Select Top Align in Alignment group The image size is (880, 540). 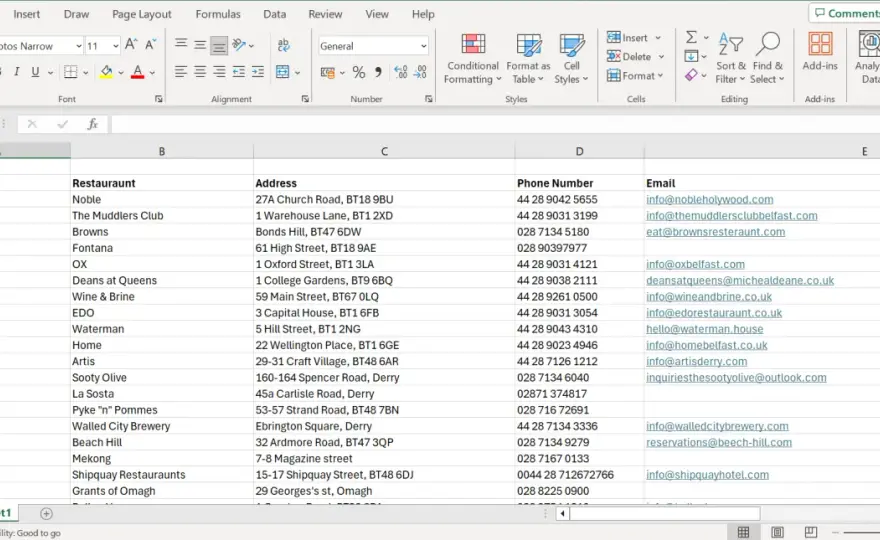(181, 45)
